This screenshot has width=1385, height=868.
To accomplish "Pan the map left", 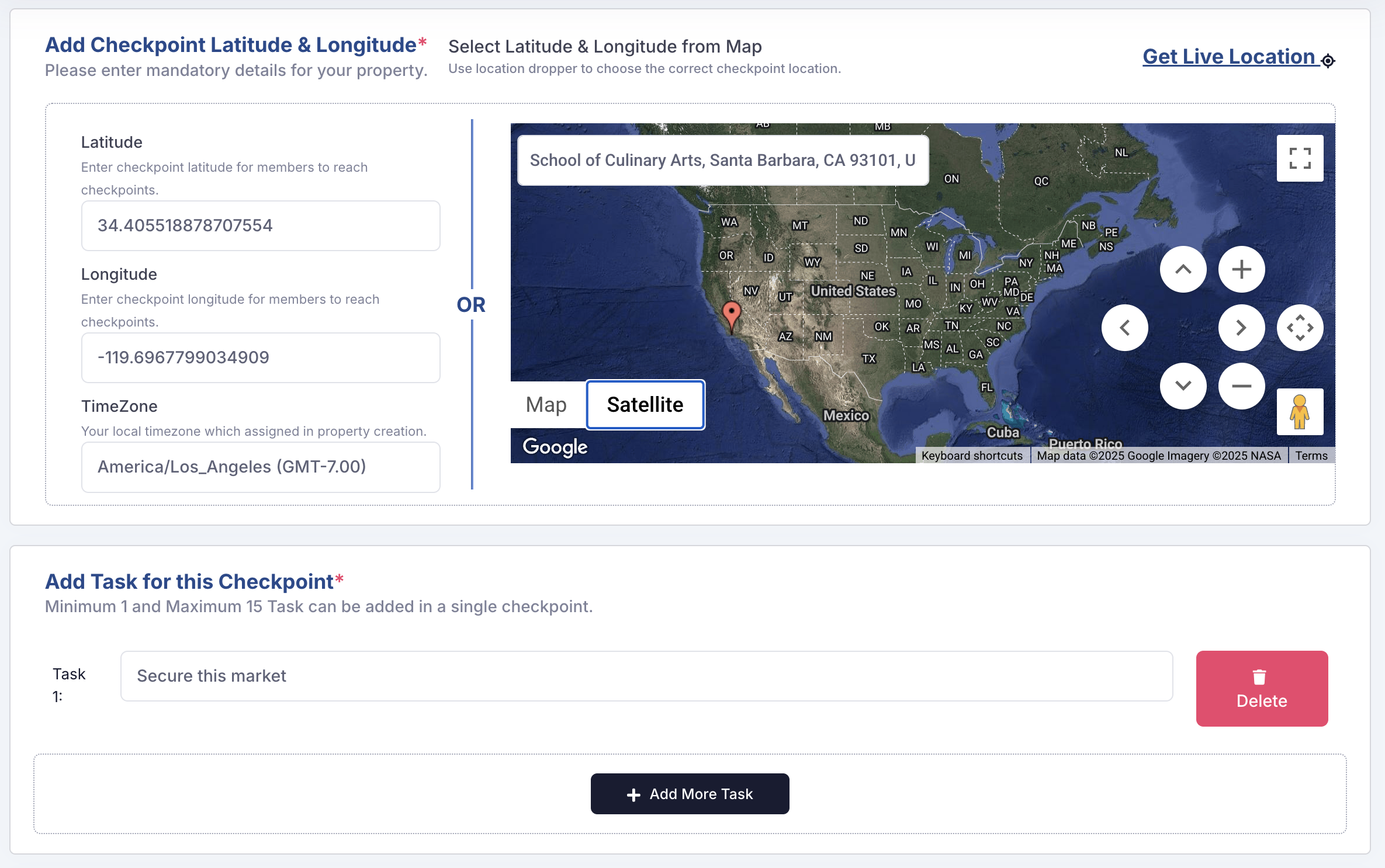I will pos(1124,328).
